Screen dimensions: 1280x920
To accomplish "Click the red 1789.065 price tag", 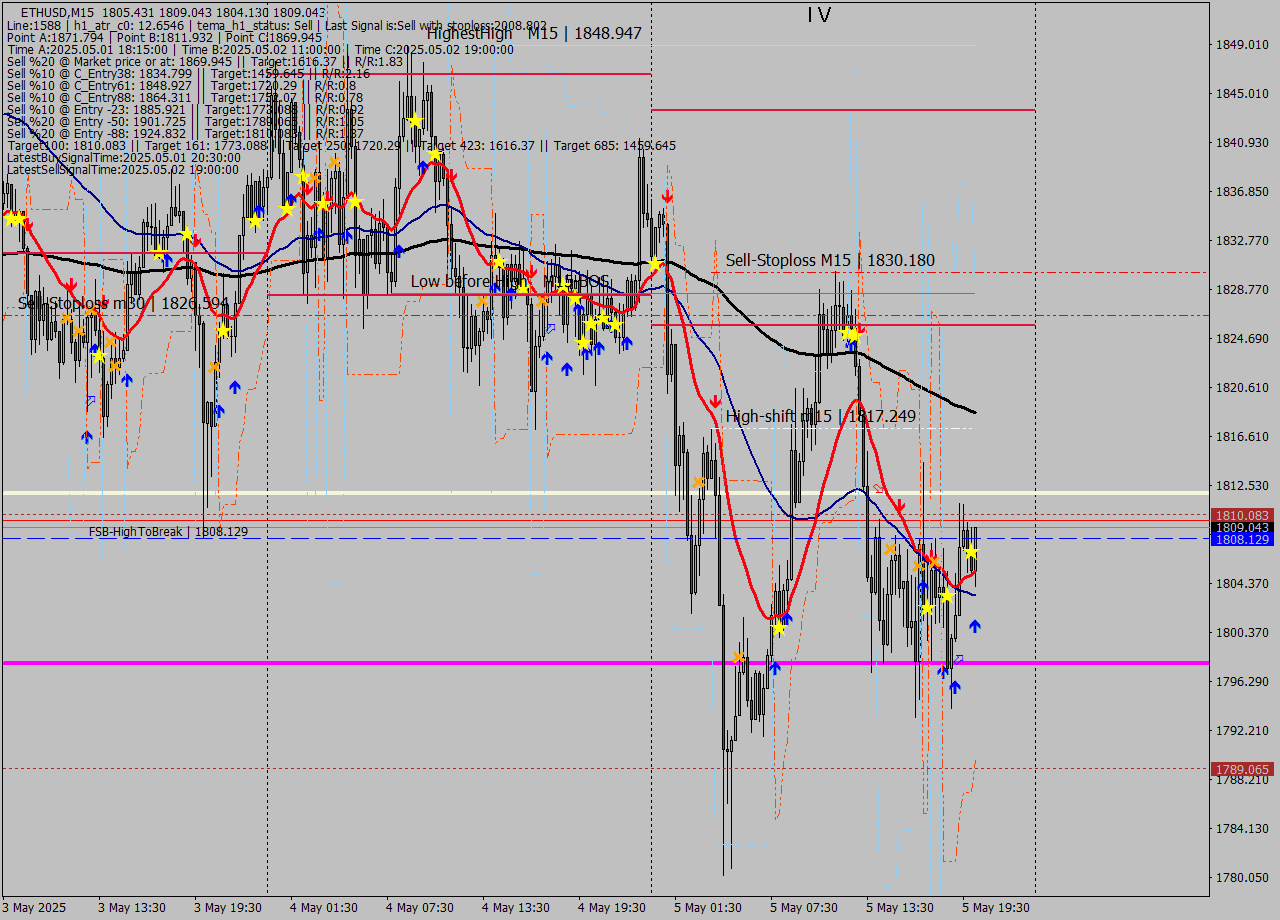I will (1242, 769).
